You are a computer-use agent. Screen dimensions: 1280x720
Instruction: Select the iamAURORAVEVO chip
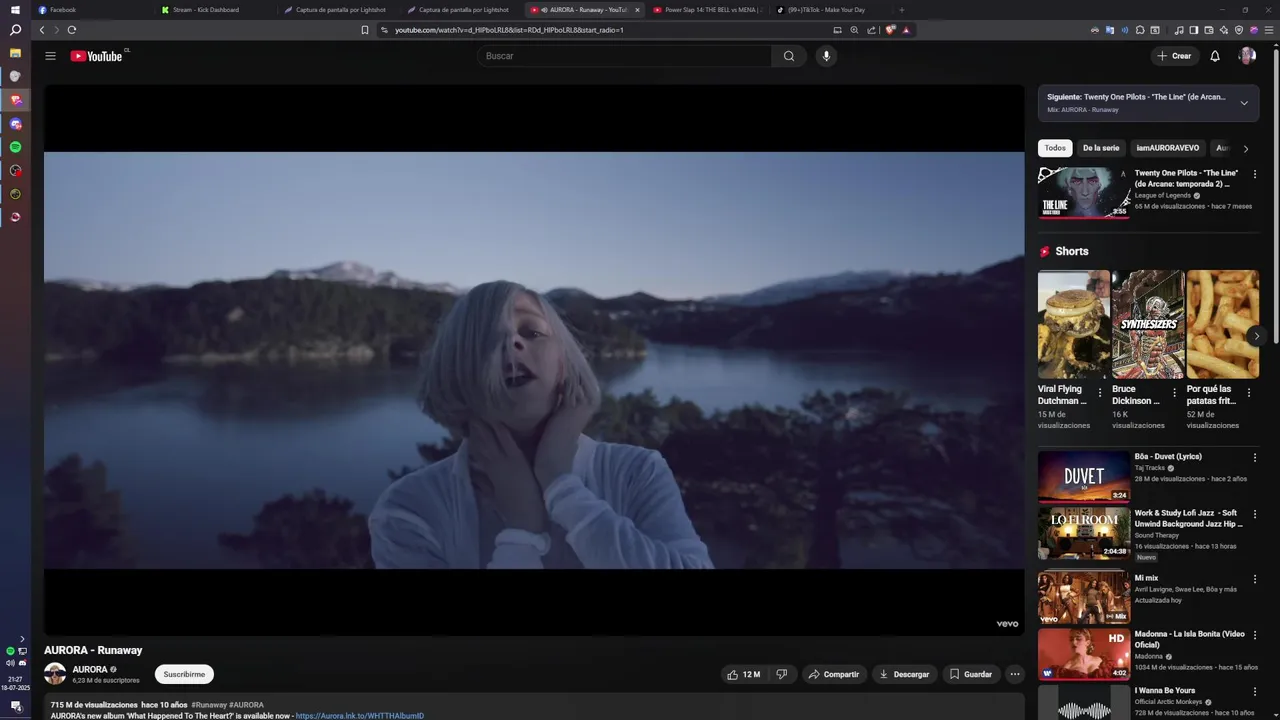coord(1167,148)
